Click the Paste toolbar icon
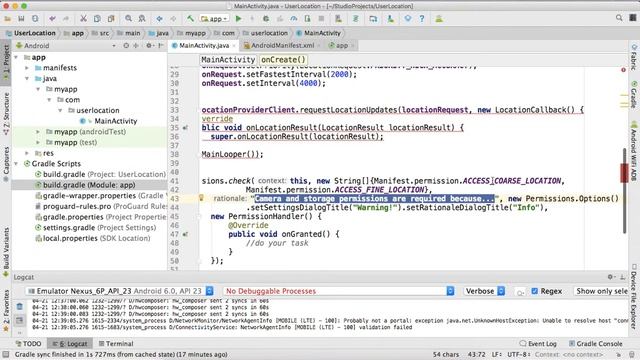Image resolution: width=640 pixels, height=360 pixels. point(111,19)
